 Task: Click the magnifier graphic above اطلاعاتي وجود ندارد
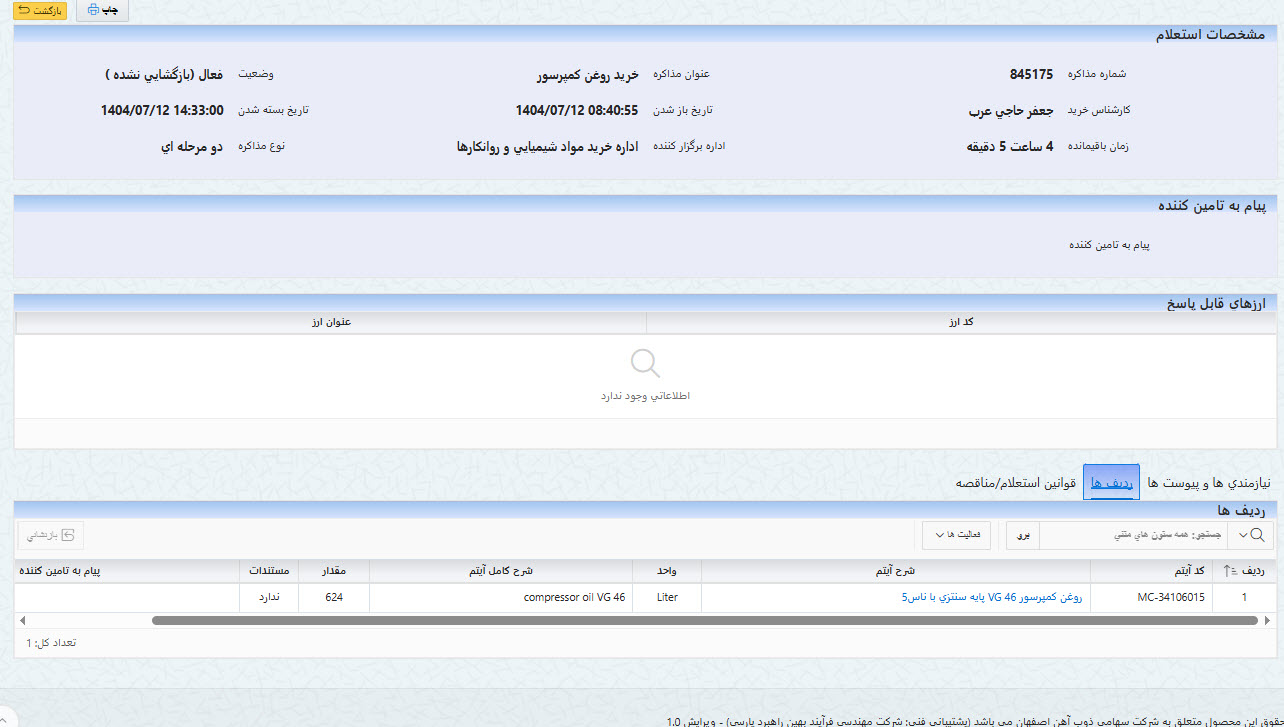644,362
